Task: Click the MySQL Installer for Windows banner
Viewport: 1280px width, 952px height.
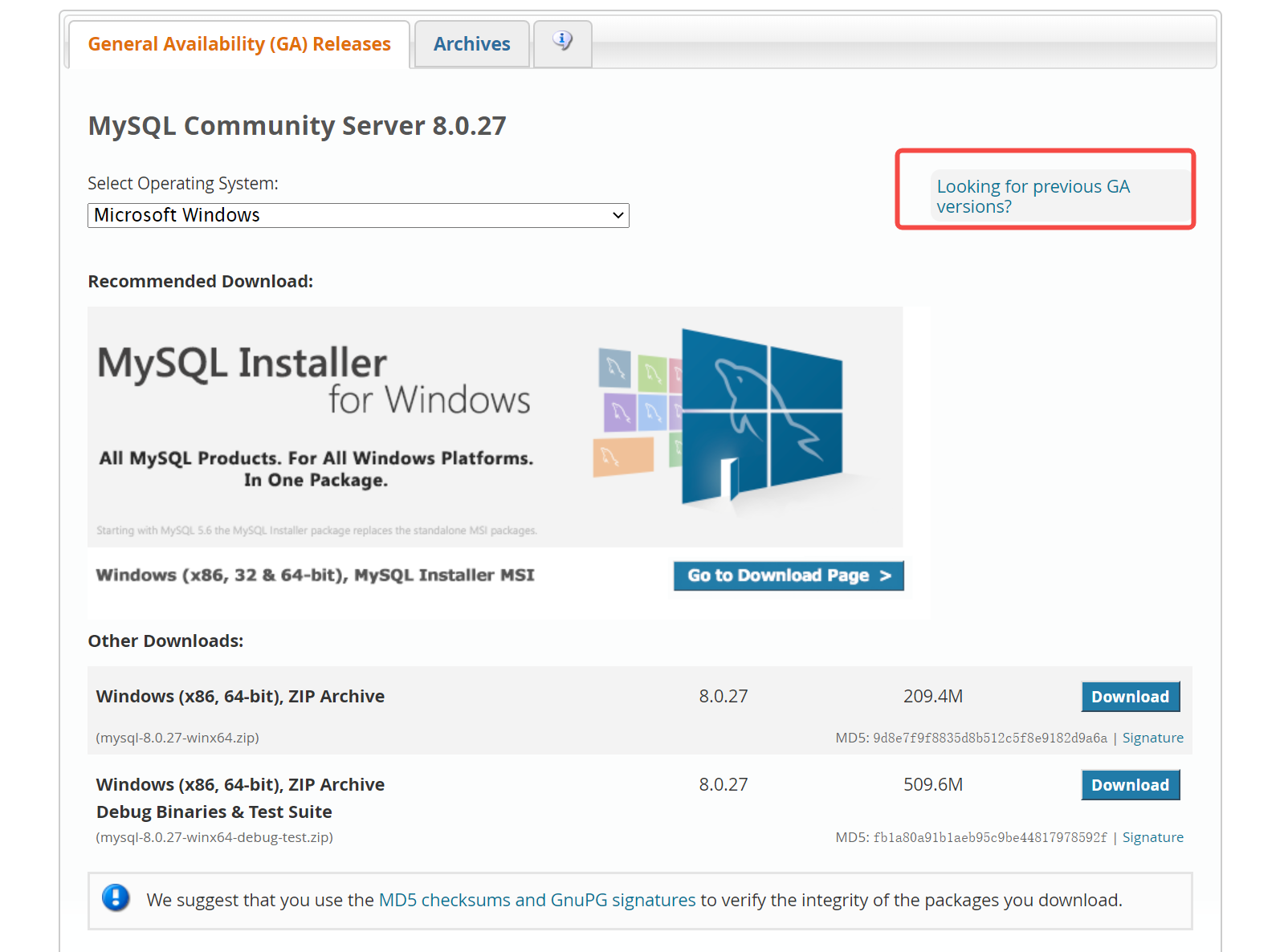Action: tap(495, 427)
